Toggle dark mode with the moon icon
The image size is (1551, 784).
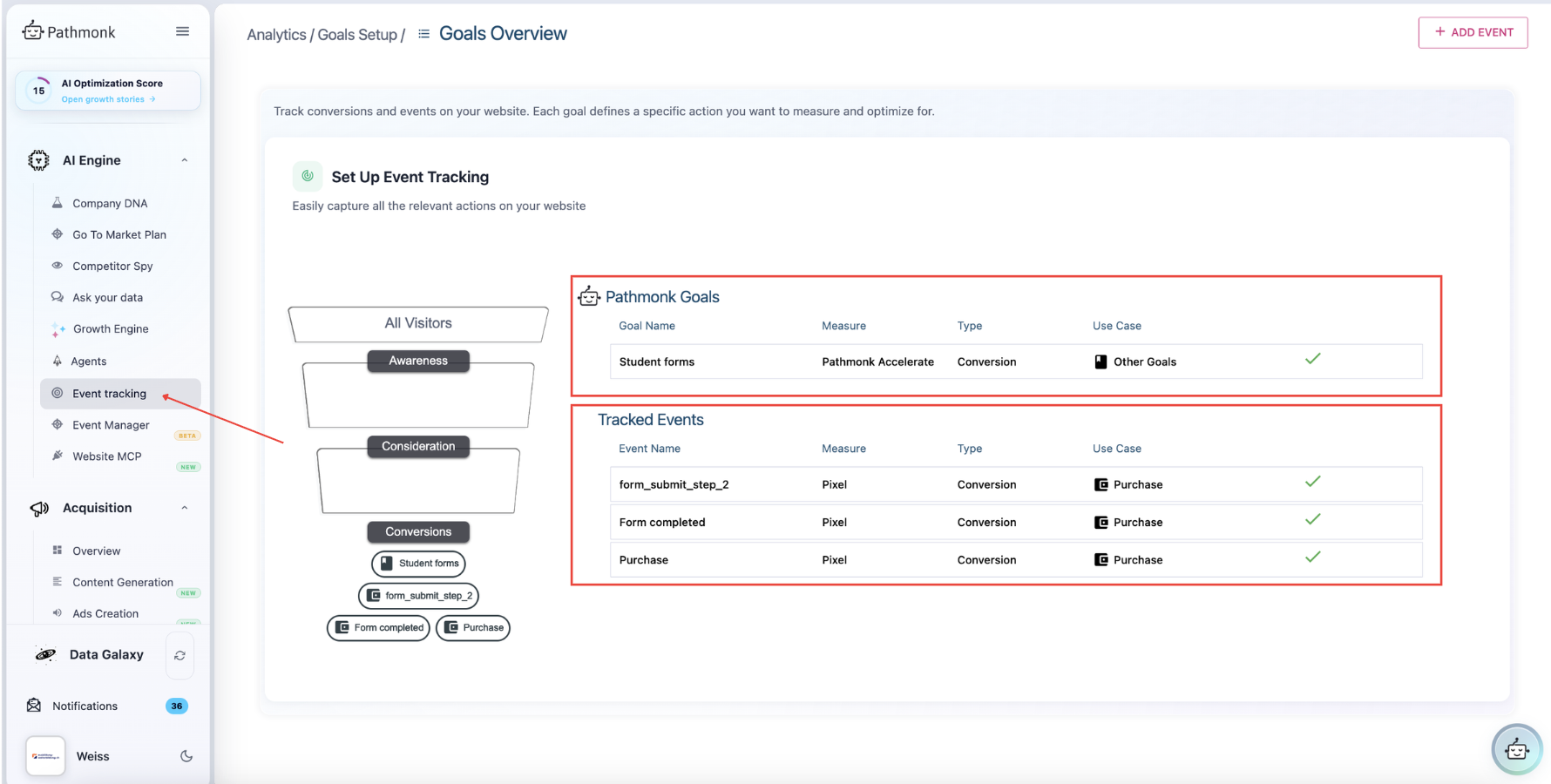pyautogui.click(x=186, y=756)
